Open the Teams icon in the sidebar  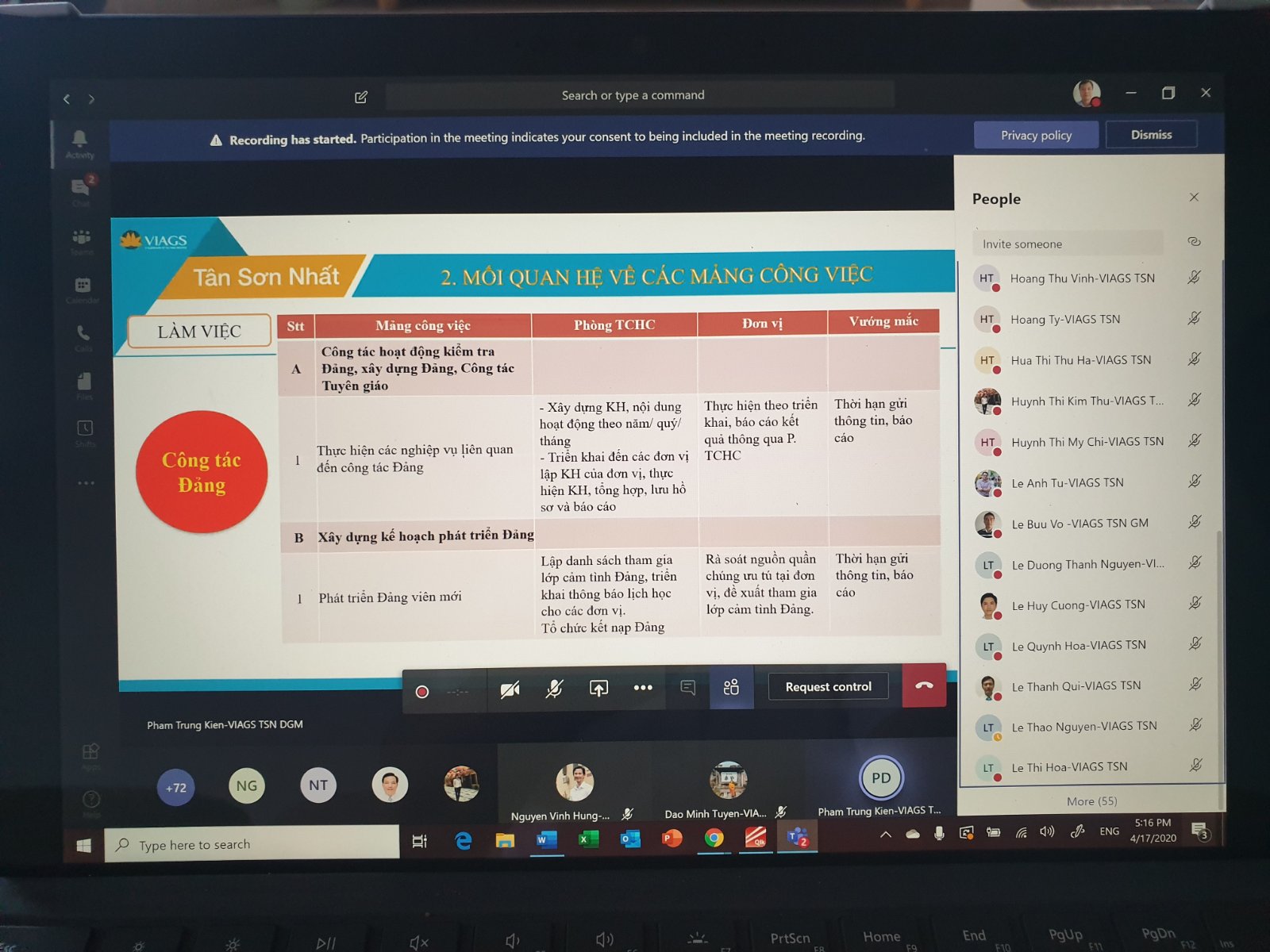(x=82, y=240)
